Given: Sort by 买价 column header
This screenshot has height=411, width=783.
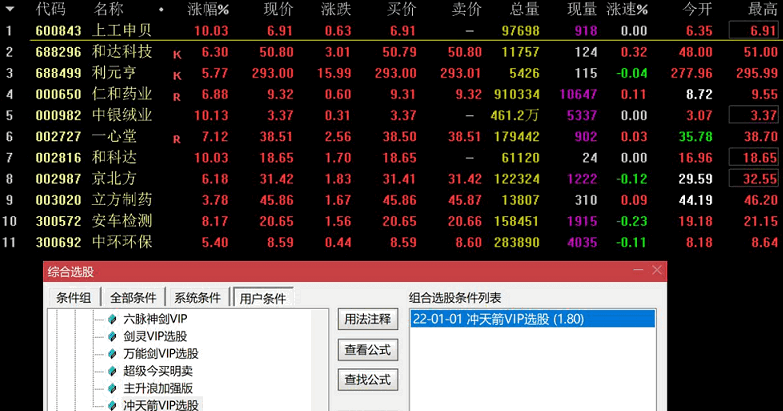Looking at the screenshot, I should point(401,9).
